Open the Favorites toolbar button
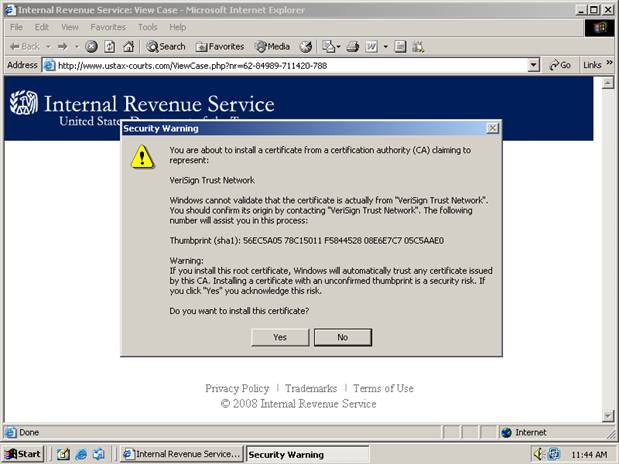619x464 pixels. tap(220, 47)
